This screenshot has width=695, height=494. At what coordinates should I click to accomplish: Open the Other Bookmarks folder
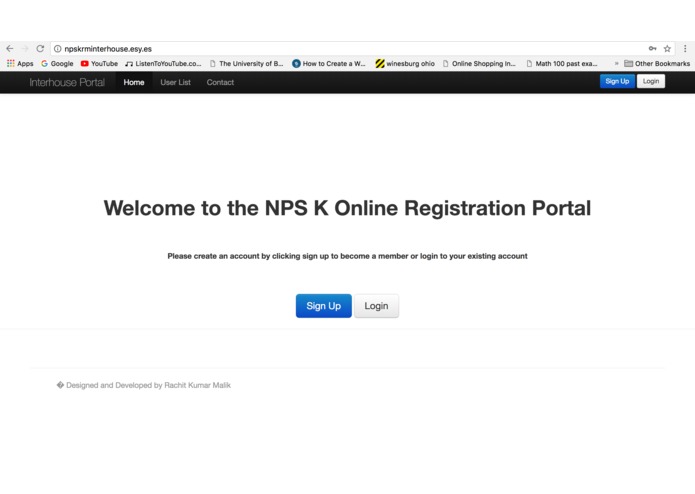click(657, 64)
